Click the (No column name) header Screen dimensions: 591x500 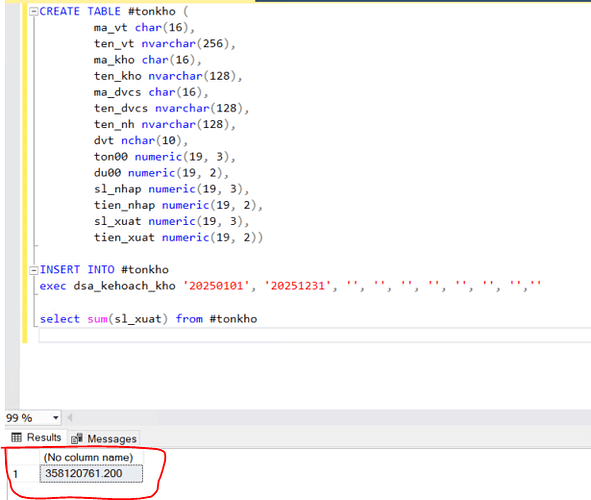[x=89, y=457]
